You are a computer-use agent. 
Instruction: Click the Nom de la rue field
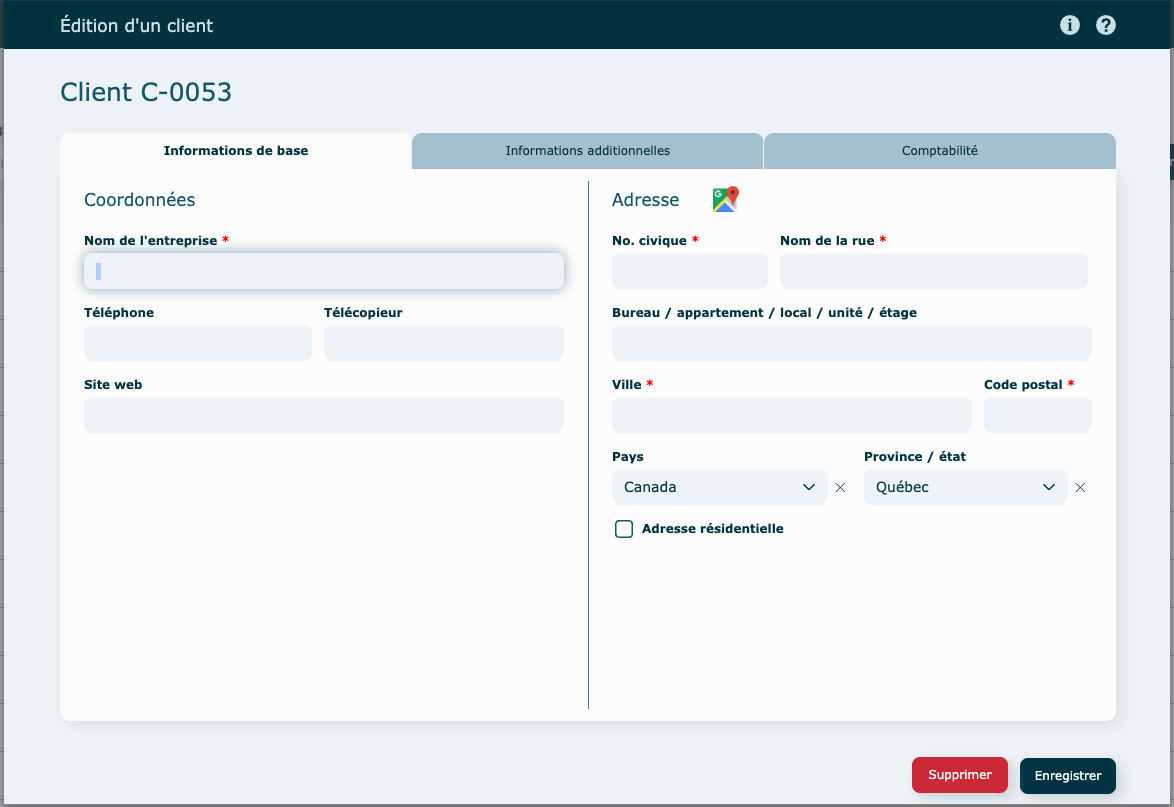tap(933, 271)
